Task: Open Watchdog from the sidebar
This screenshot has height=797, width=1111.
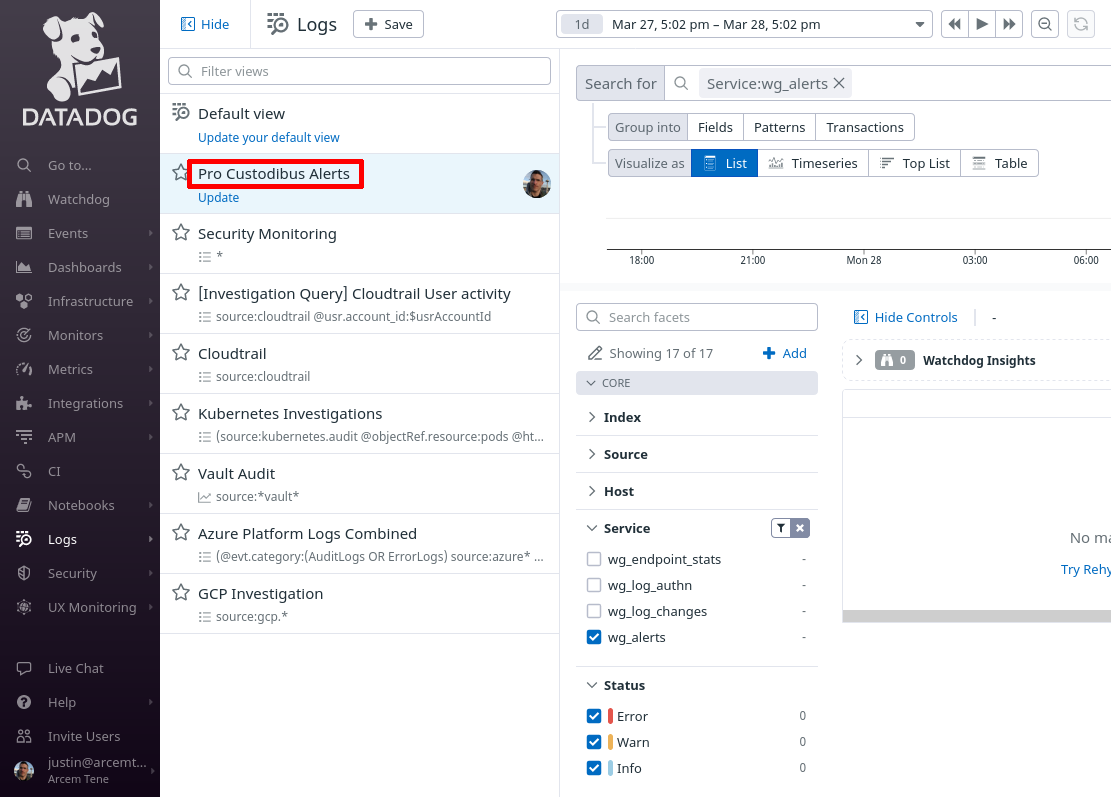Action: pyautogui.click(x=80, y=199)
